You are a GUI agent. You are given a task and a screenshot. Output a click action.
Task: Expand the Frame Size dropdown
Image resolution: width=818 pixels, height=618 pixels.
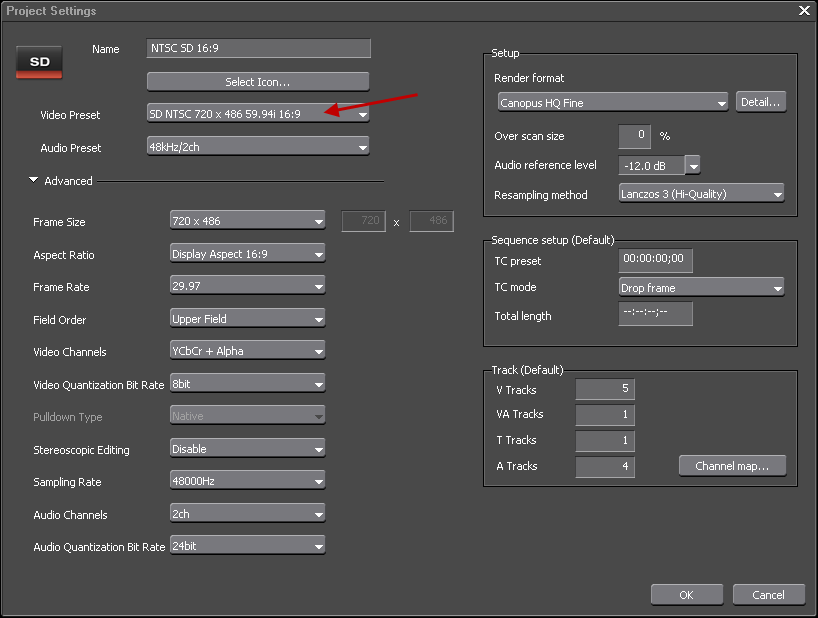[x=248, y=222]
